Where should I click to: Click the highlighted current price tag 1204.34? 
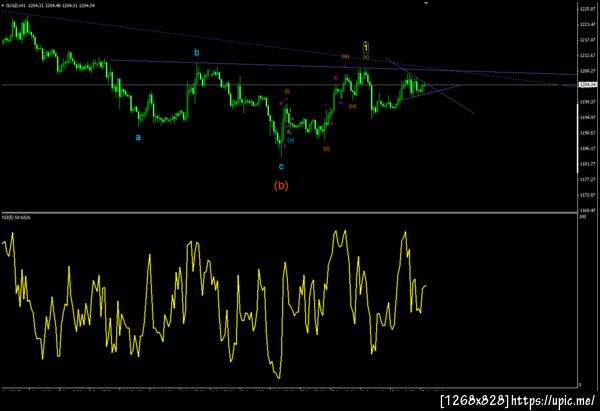[588, 85]
